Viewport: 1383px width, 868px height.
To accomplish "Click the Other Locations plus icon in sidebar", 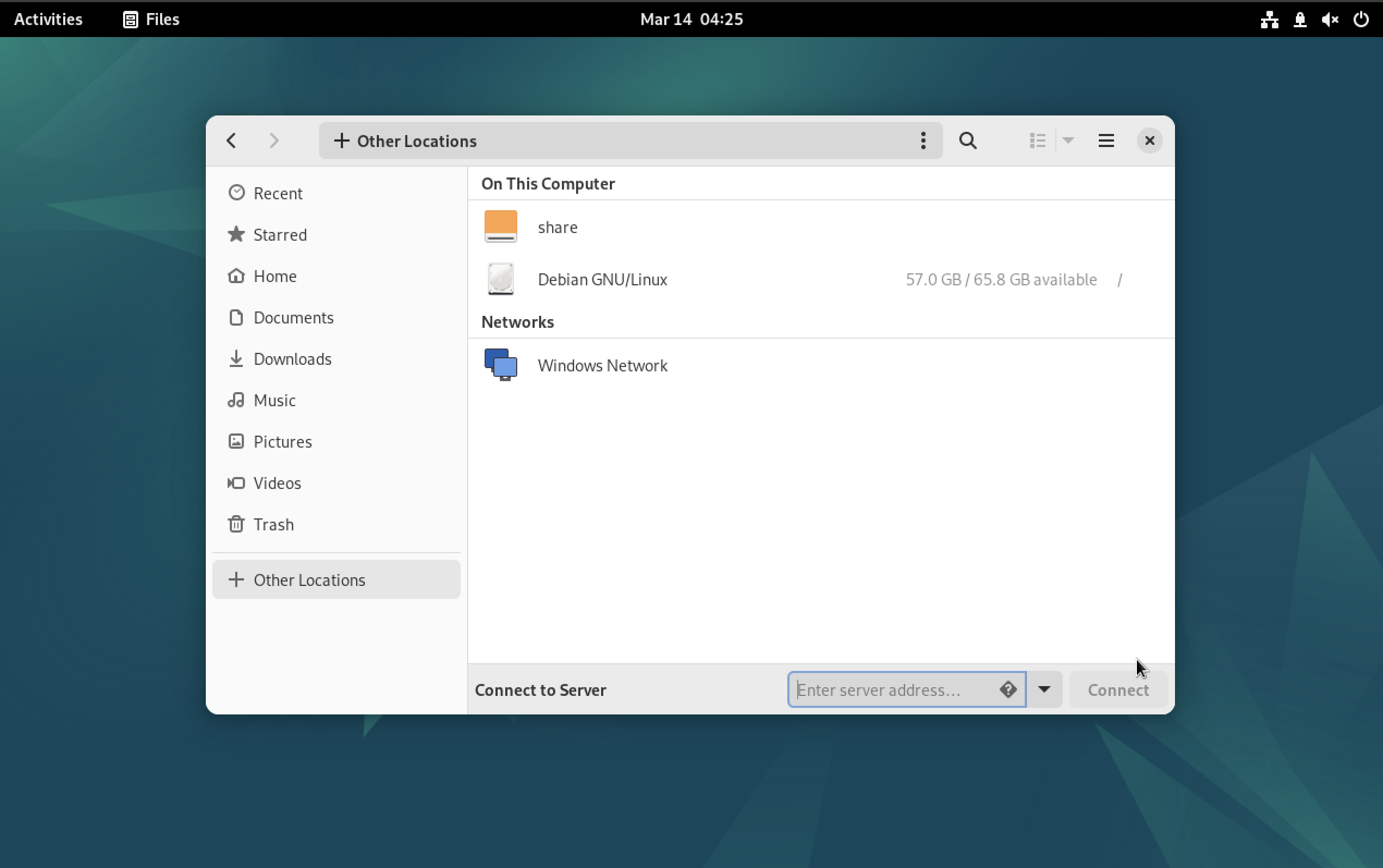I will pyautogui.click(x=236, y=579).
